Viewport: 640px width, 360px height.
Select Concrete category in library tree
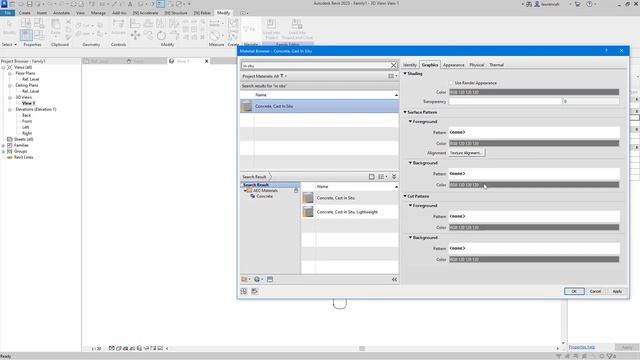pyautogui.click(x=264, y=196)
